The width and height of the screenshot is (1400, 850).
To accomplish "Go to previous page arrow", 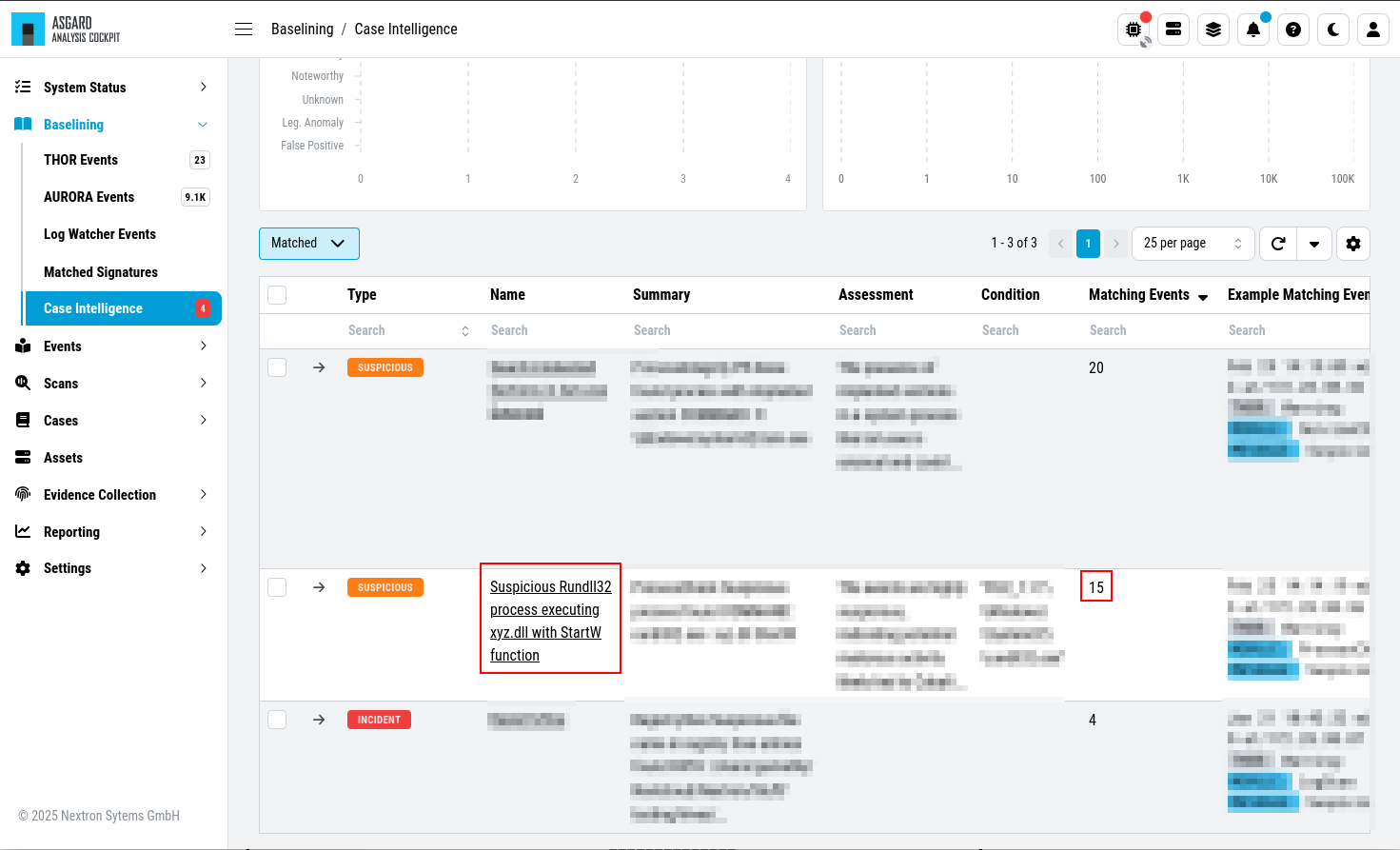I will pos(1060,244).
